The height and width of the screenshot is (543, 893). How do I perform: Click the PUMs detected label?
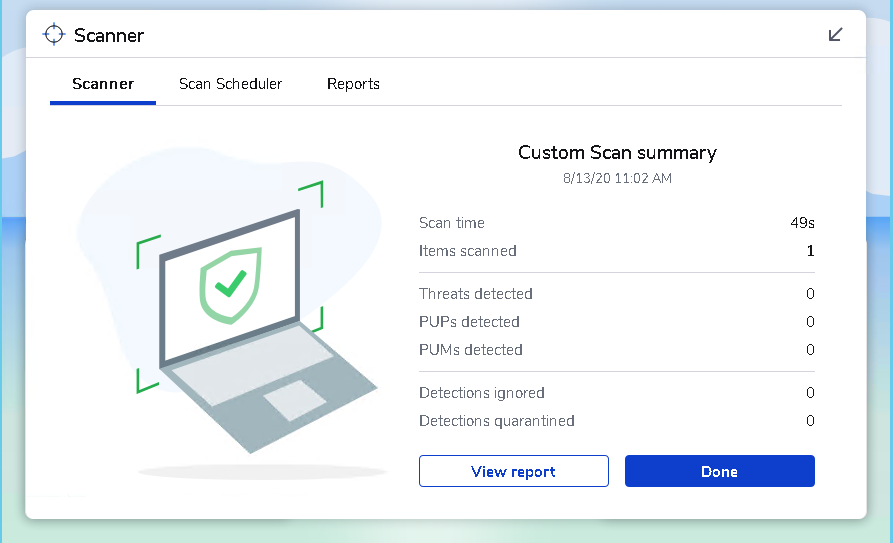(x=470, y=349)
